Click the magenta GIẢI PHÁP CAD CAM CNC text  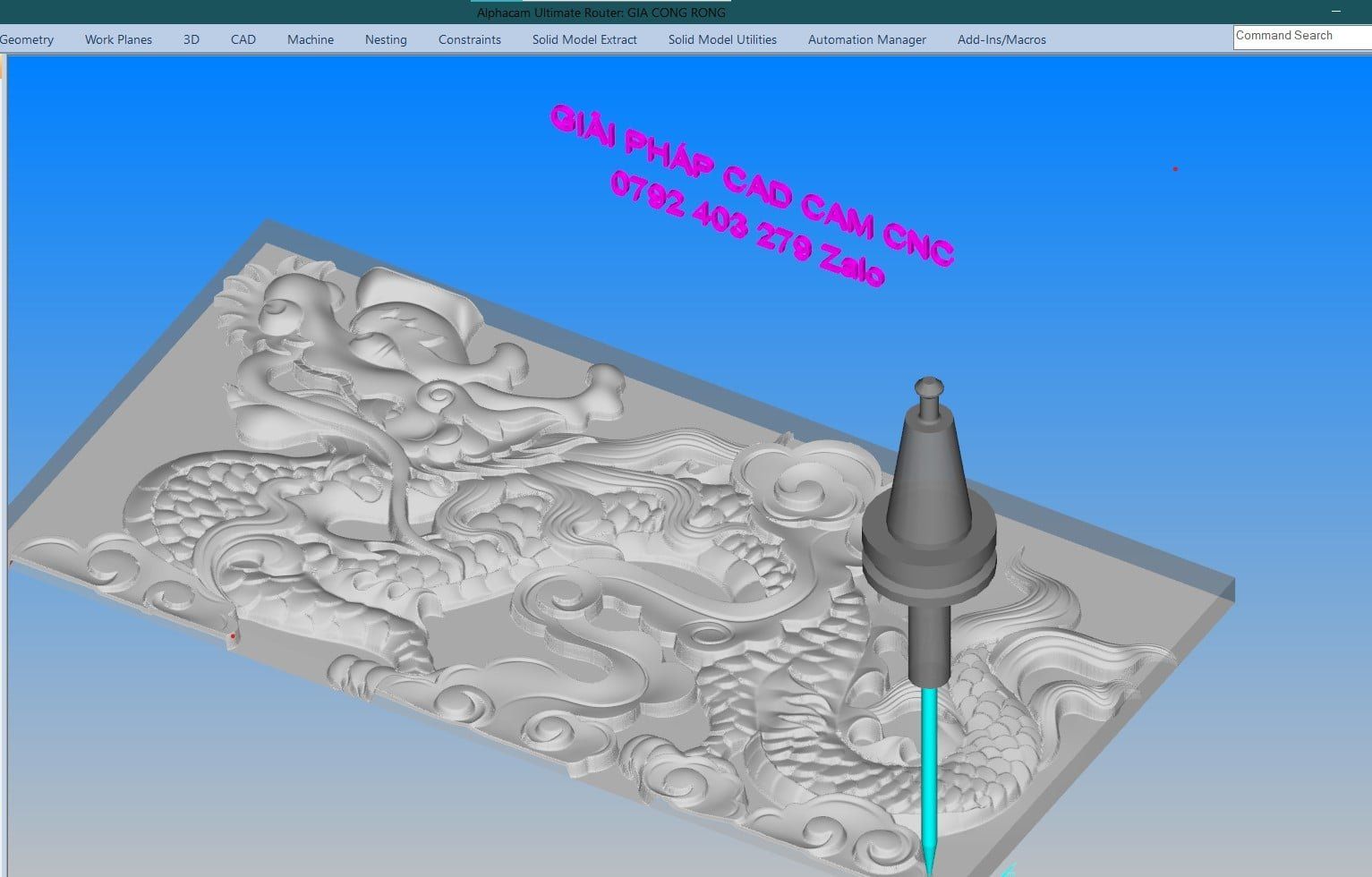[750, 185]
